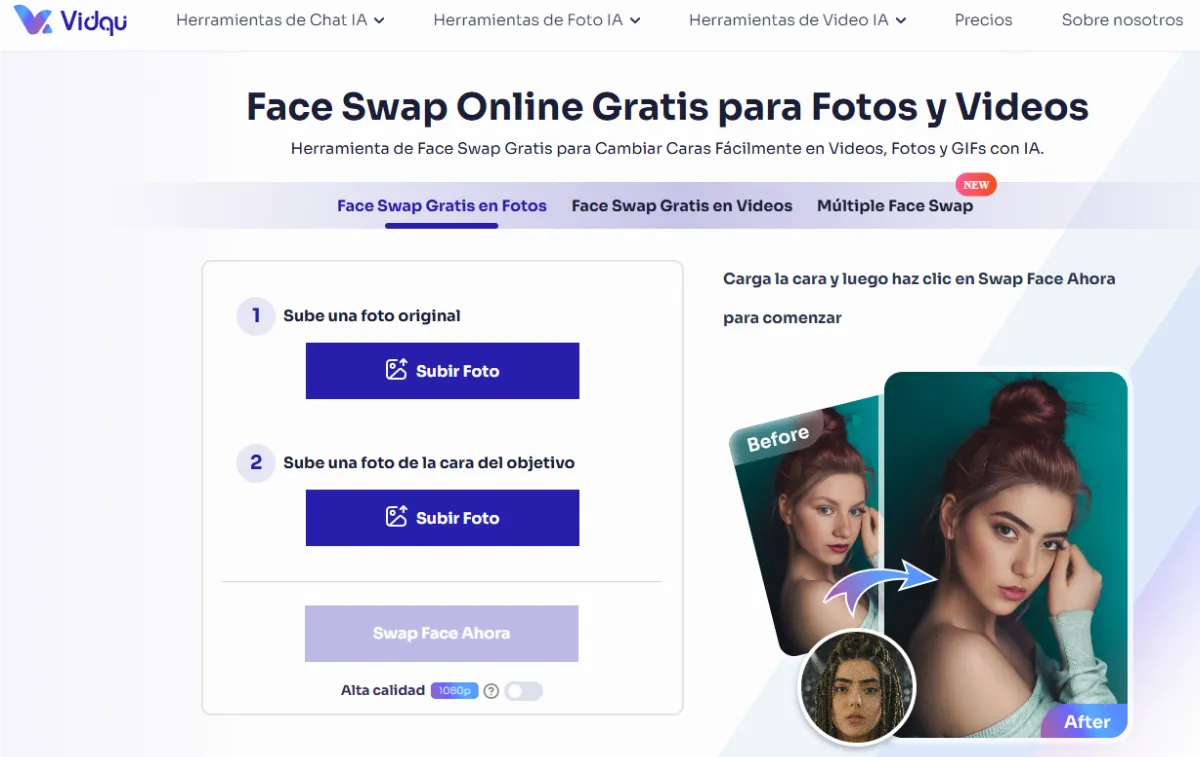The image size is (1200, 757).
Task: Select Face Swap Gratis en Fotos tab
Action: pos(442,206)
